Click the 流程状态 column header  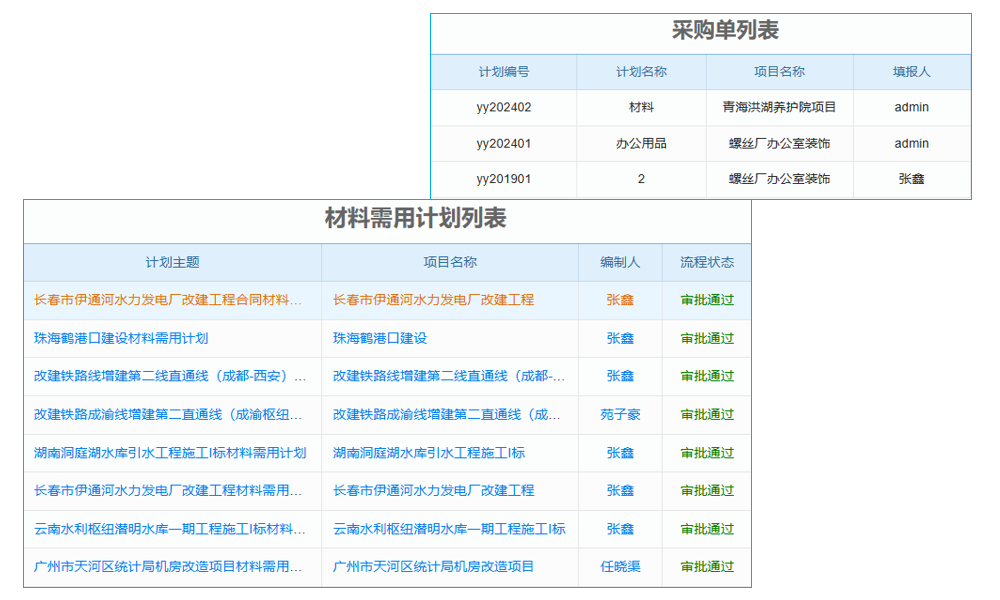[706, 262]
